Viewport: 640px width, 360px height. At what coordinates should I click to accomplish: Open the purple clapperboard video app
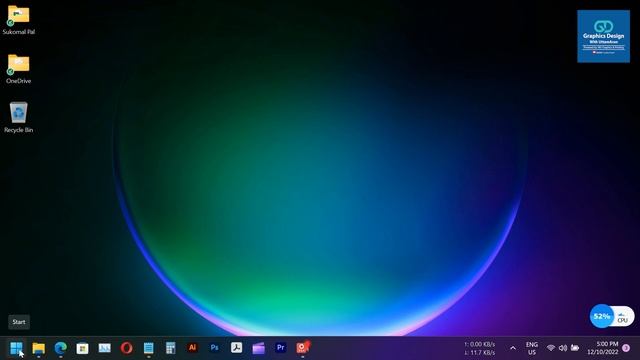coord(258,348)
